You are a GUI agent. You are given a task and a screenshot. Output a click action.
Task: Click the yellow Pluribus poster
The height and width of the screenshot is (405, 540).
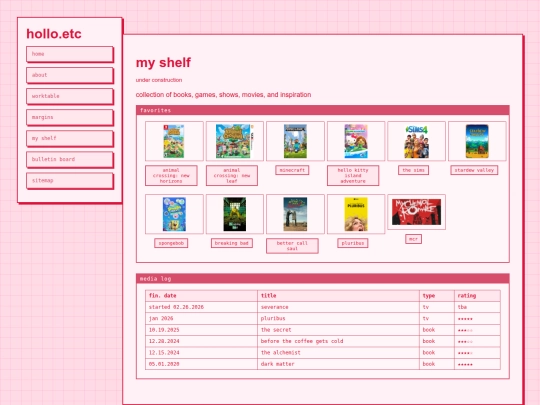[x=356, y=214]
